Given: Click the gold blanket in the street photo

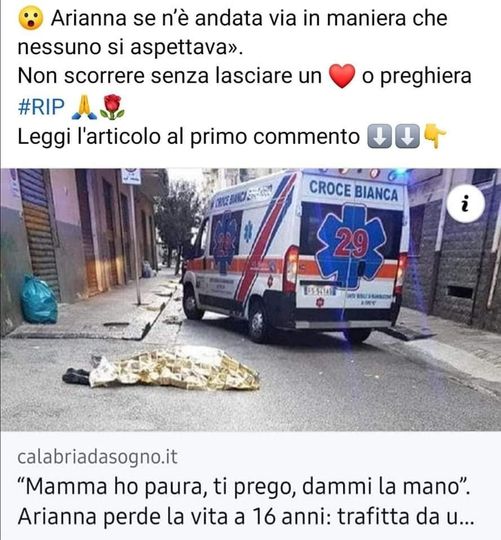Looking at the screenshot, I should [175, 368].
